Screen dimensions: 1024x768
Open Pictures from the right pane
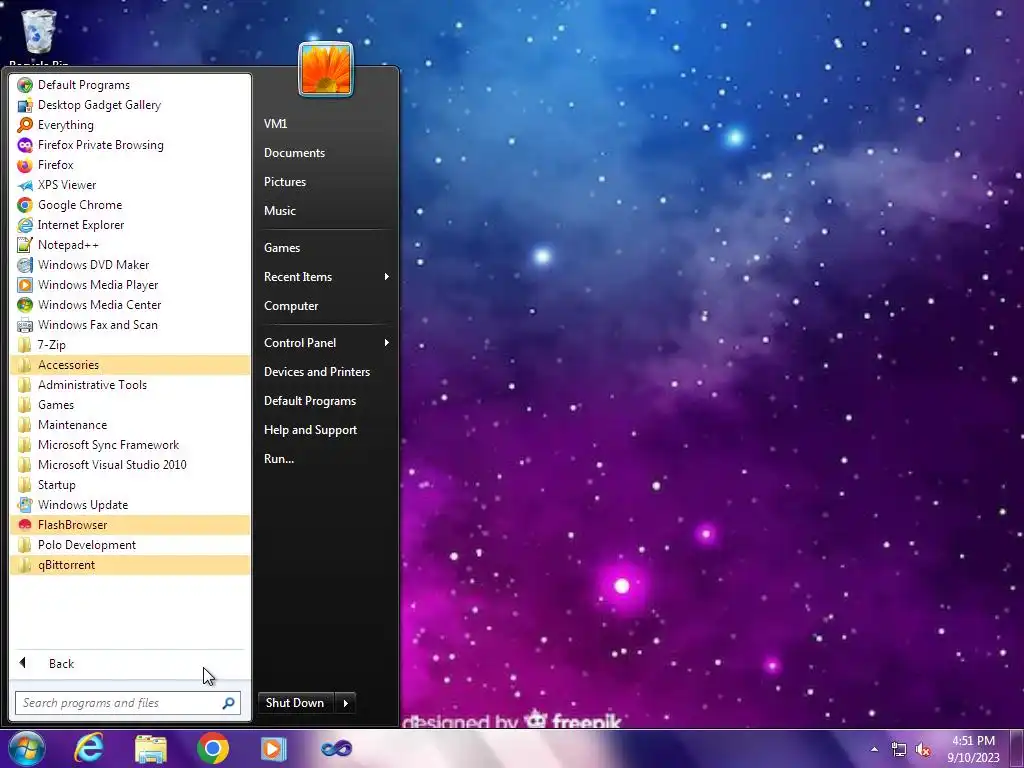327,182
